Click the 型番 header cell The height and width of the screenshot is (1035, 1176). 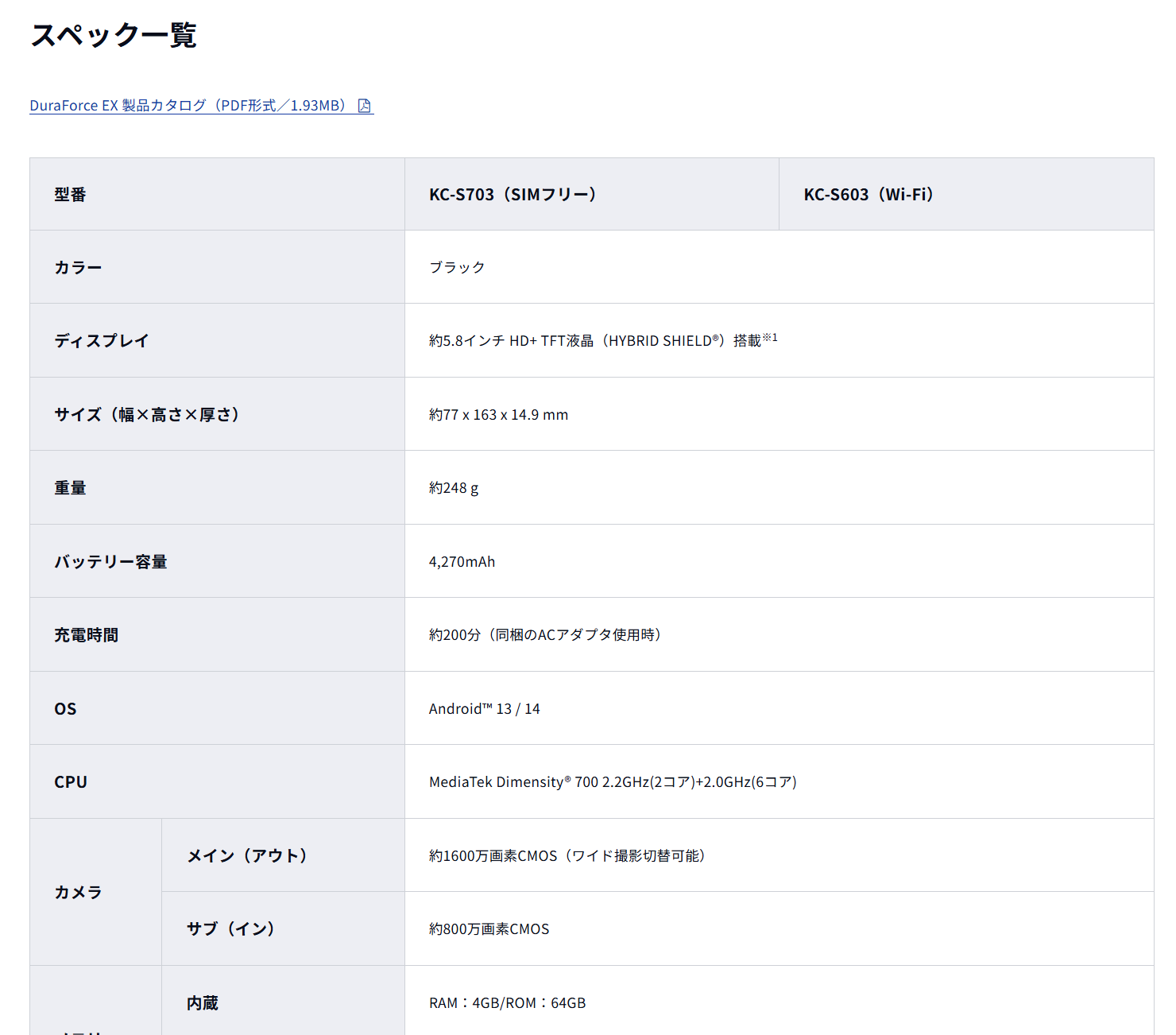[x=70, y=195]
